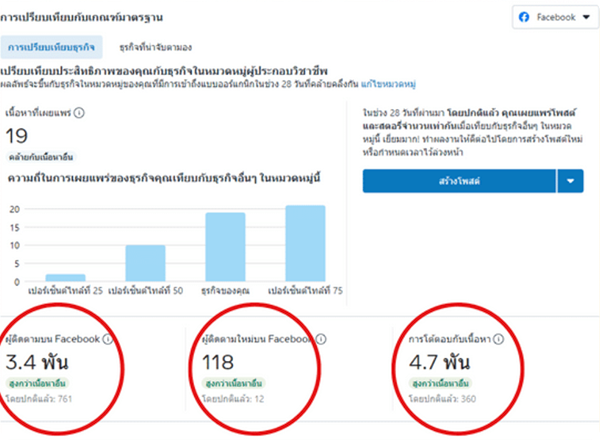The image size is (600, 440).
Task: Click info icon next to ผู้ติดตามบน Facebook
Action: tap(107, 340)
